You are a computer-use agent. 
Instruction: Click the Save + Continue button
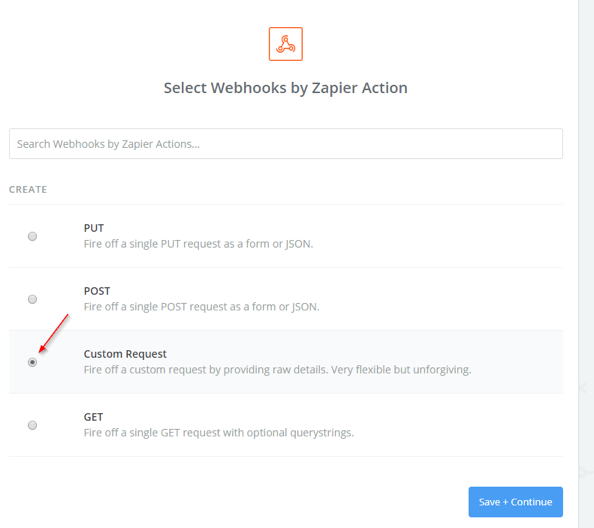516,502
